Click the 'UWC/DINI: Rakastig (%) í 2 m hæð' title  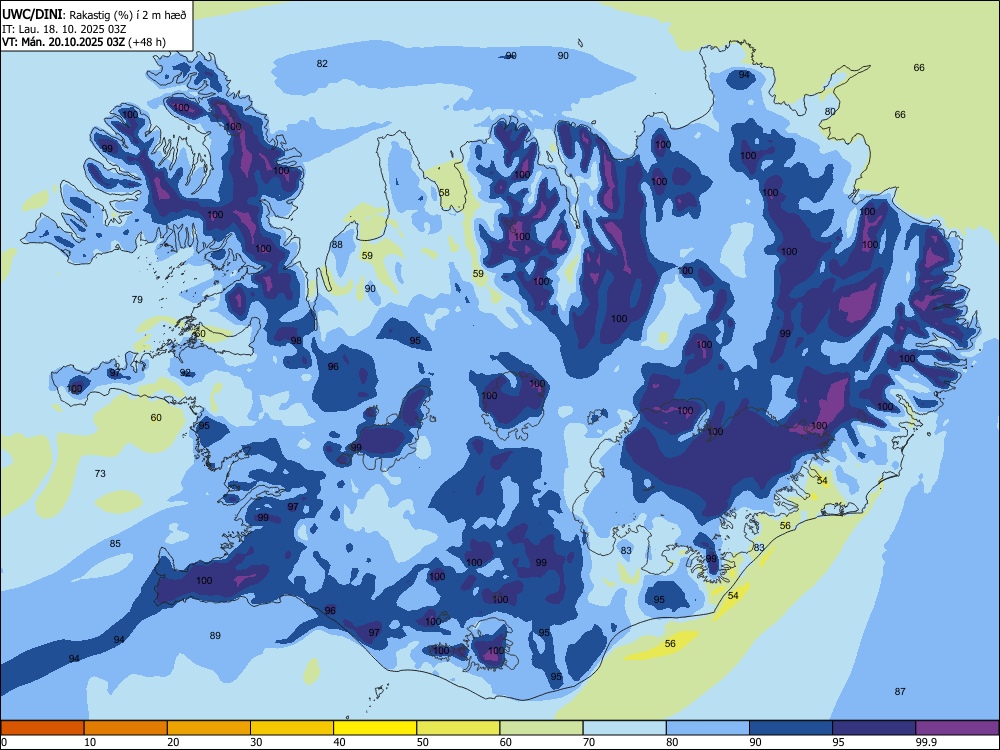(x=94, y=14)
